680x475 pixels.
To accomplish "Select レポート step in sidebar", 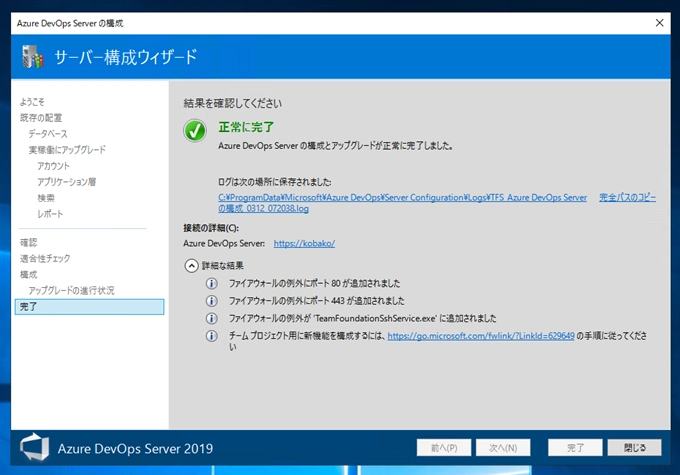I will [50, 214].
